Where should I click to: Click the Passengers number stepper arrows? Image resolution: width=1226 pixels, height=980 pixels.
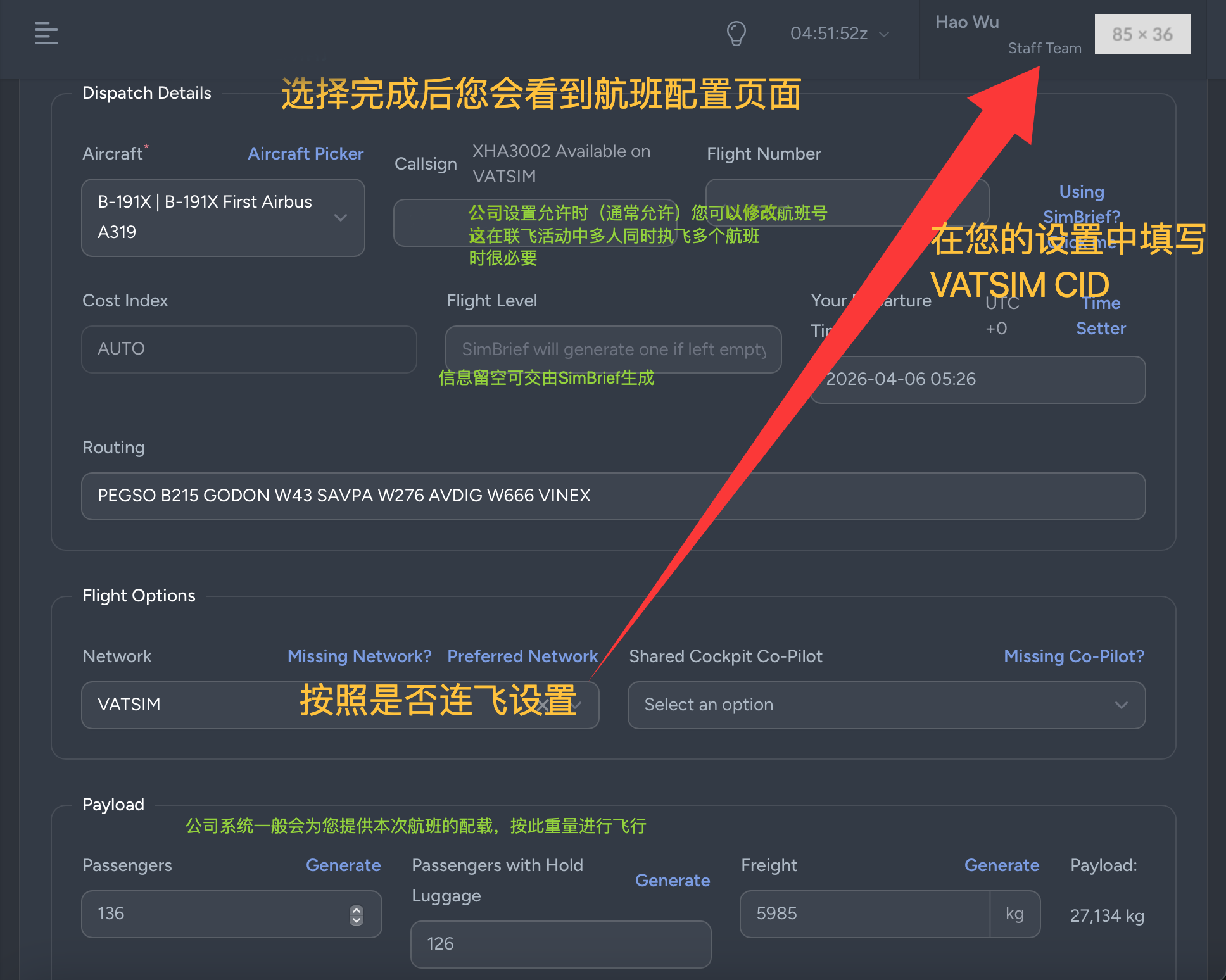[x=357, y=914]
